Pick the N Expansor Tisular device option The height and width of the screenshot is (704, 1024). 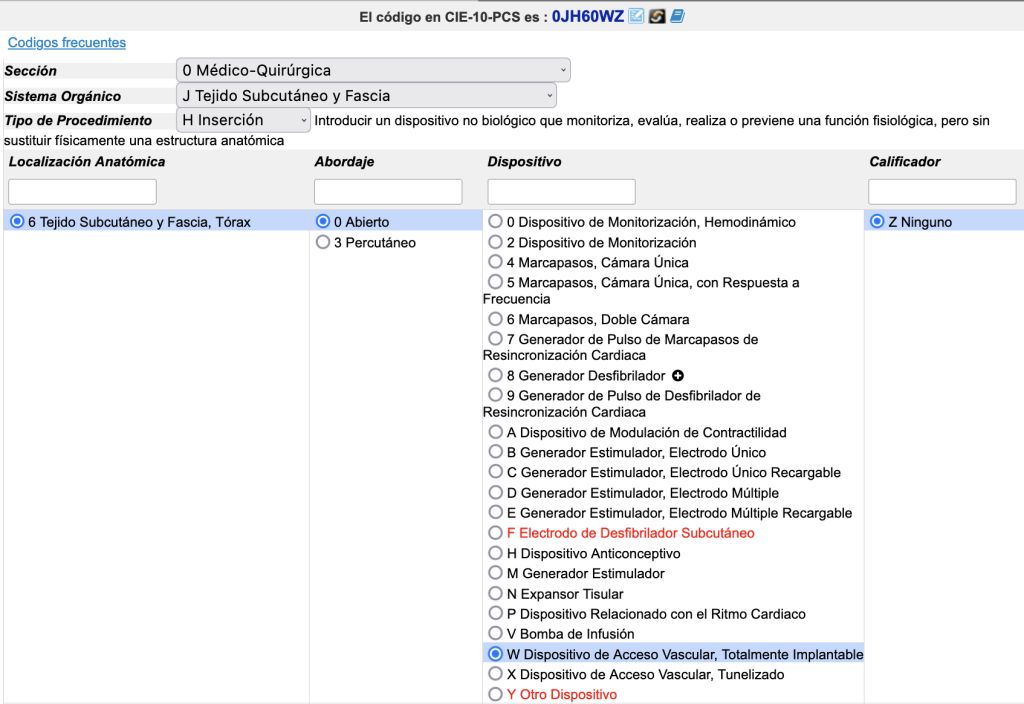[x=495, y=593]
